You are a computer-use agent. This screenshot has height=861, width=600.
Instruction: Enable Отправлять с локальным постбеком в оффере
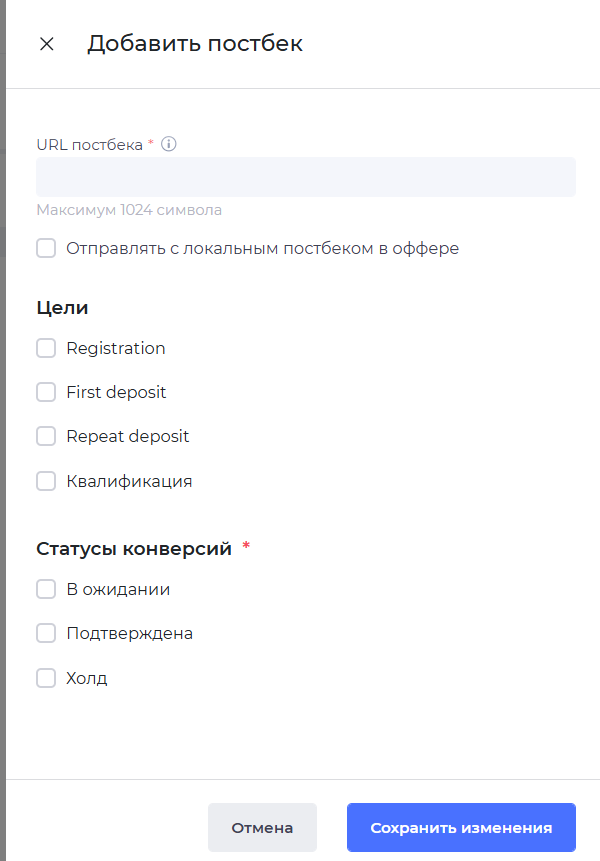coord(46,248)
